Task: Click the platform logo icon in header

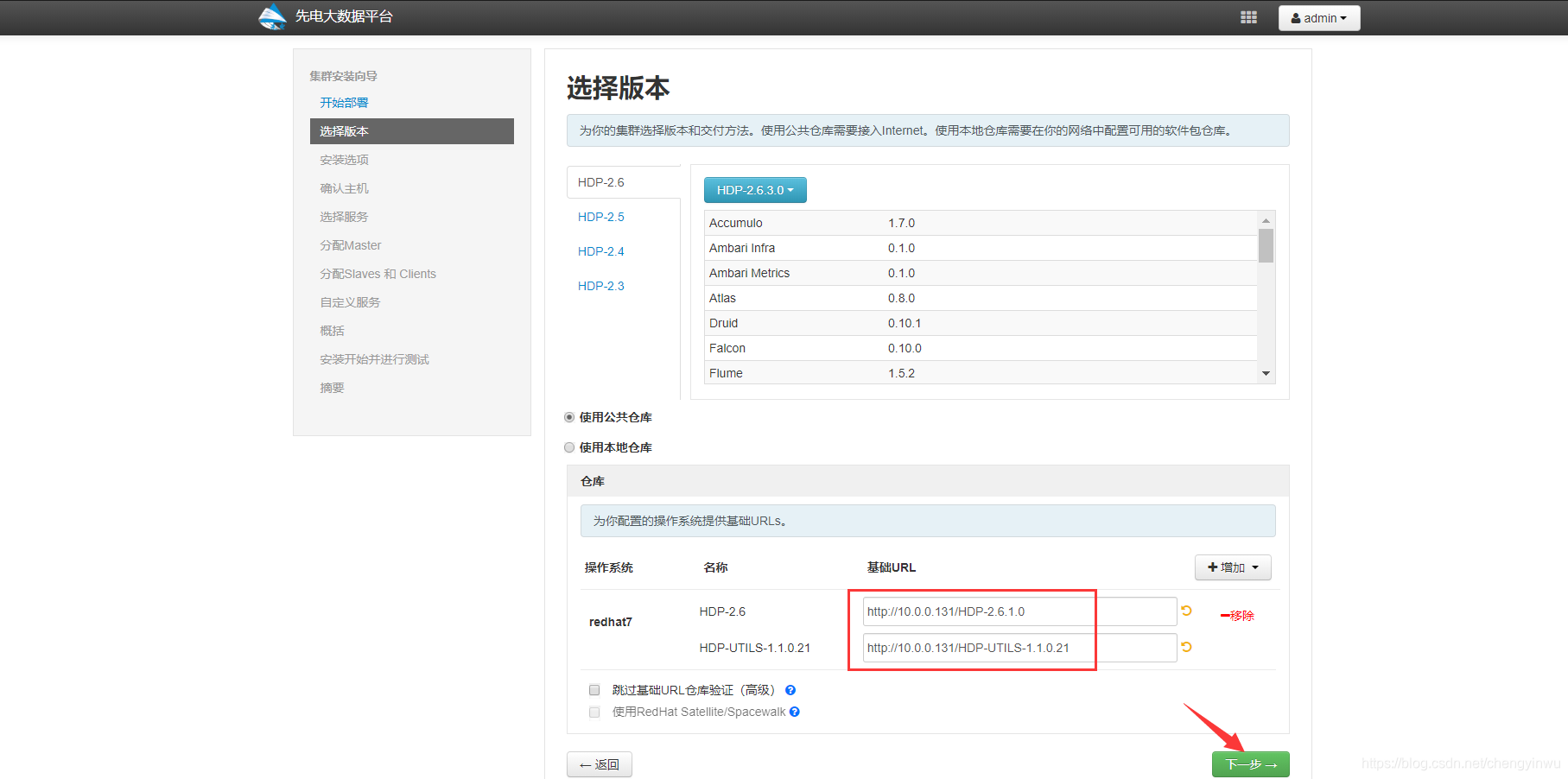Action: [x=272, y=16]
